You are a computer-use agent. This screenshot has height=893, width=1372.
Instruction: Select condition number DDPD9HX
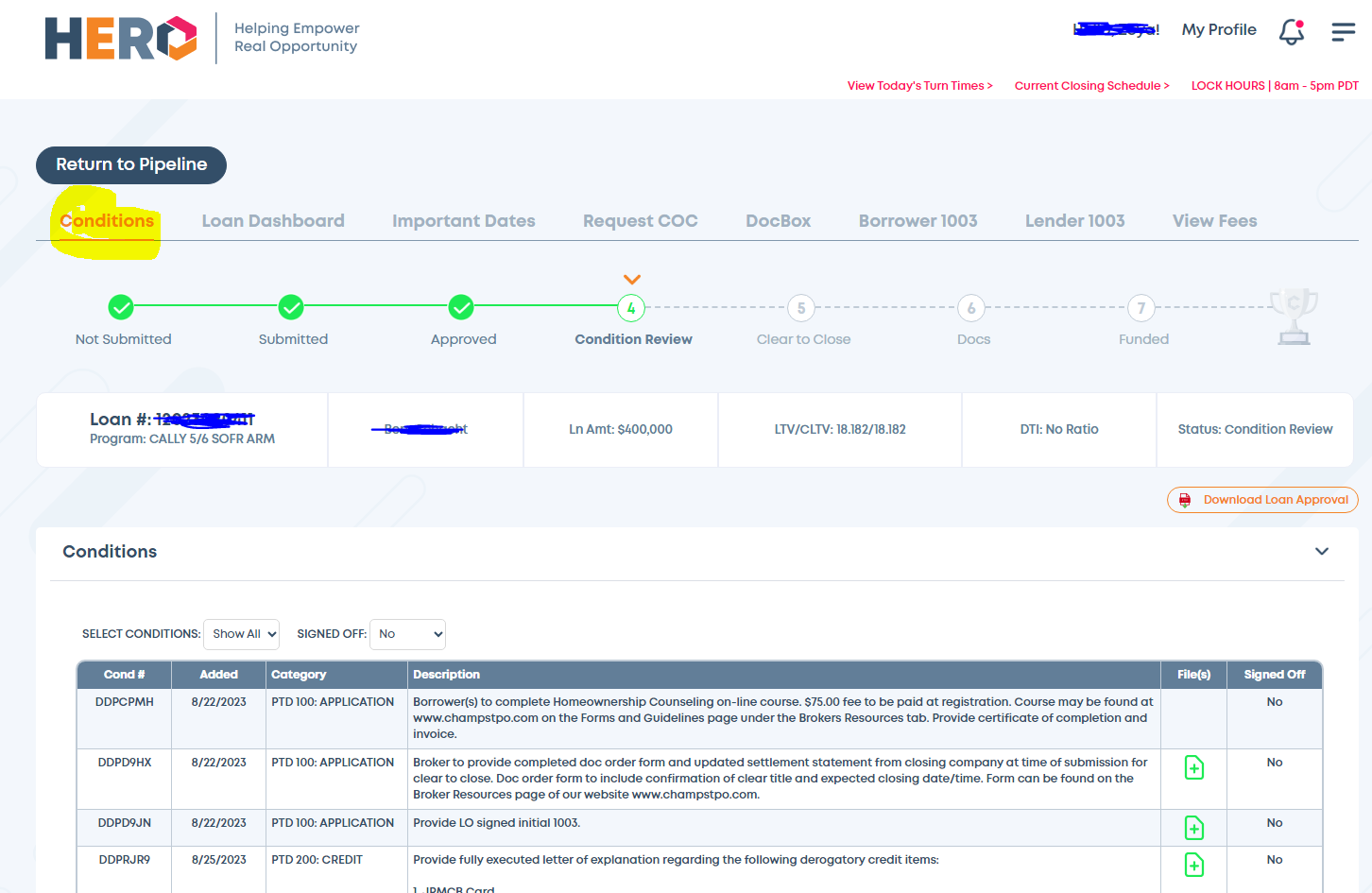[125, 763]
